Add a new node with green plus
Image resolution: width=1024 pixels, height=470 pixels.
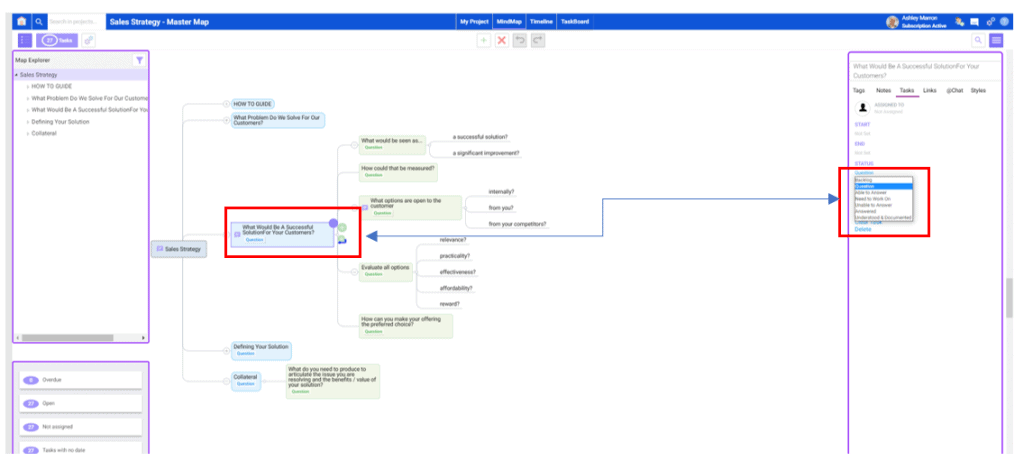coord(484,40)
